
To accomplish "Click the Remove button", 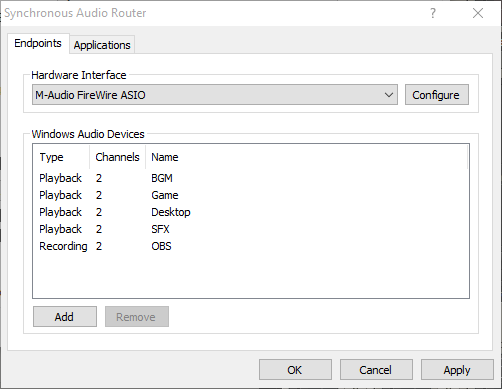I will coord(137,317).
